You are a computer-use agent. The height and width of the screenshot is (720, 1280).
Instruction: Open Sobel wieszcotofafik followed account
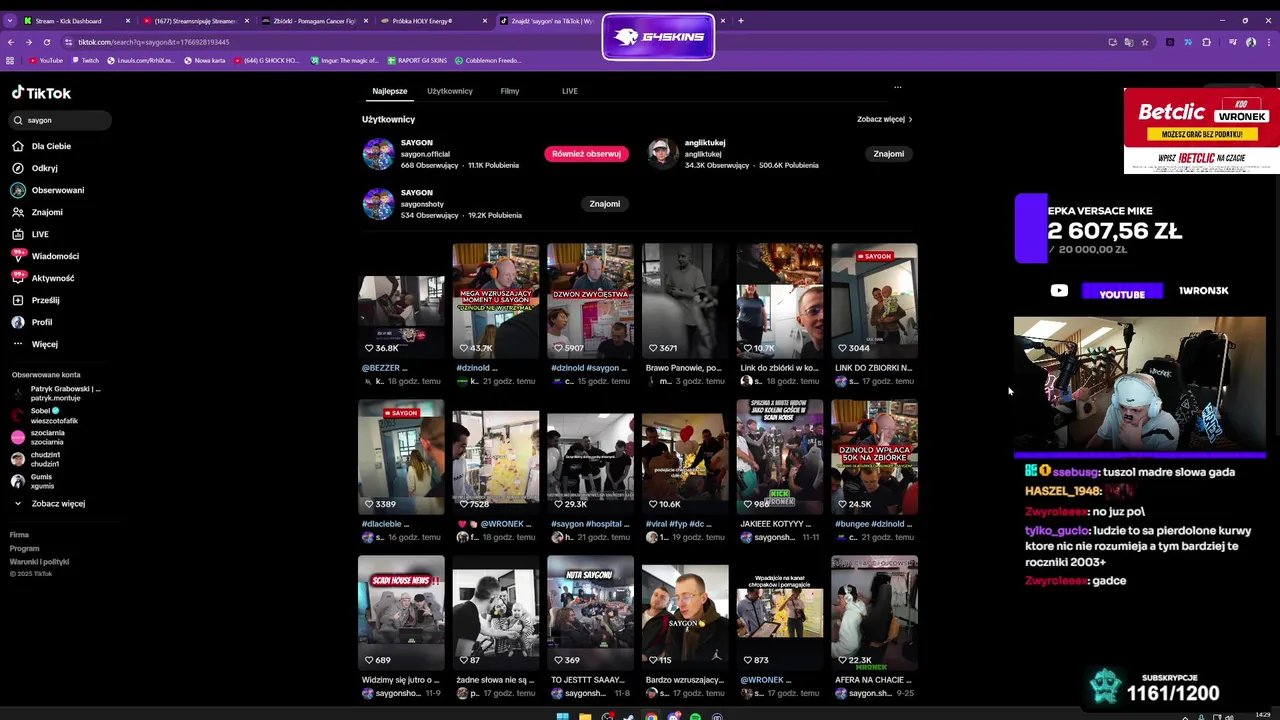tap(46, 415)
